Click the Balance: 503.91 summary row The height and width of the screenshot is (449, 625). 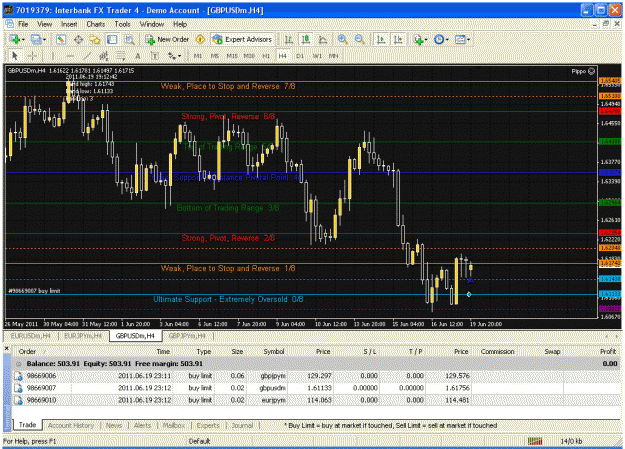coord(316,364)
